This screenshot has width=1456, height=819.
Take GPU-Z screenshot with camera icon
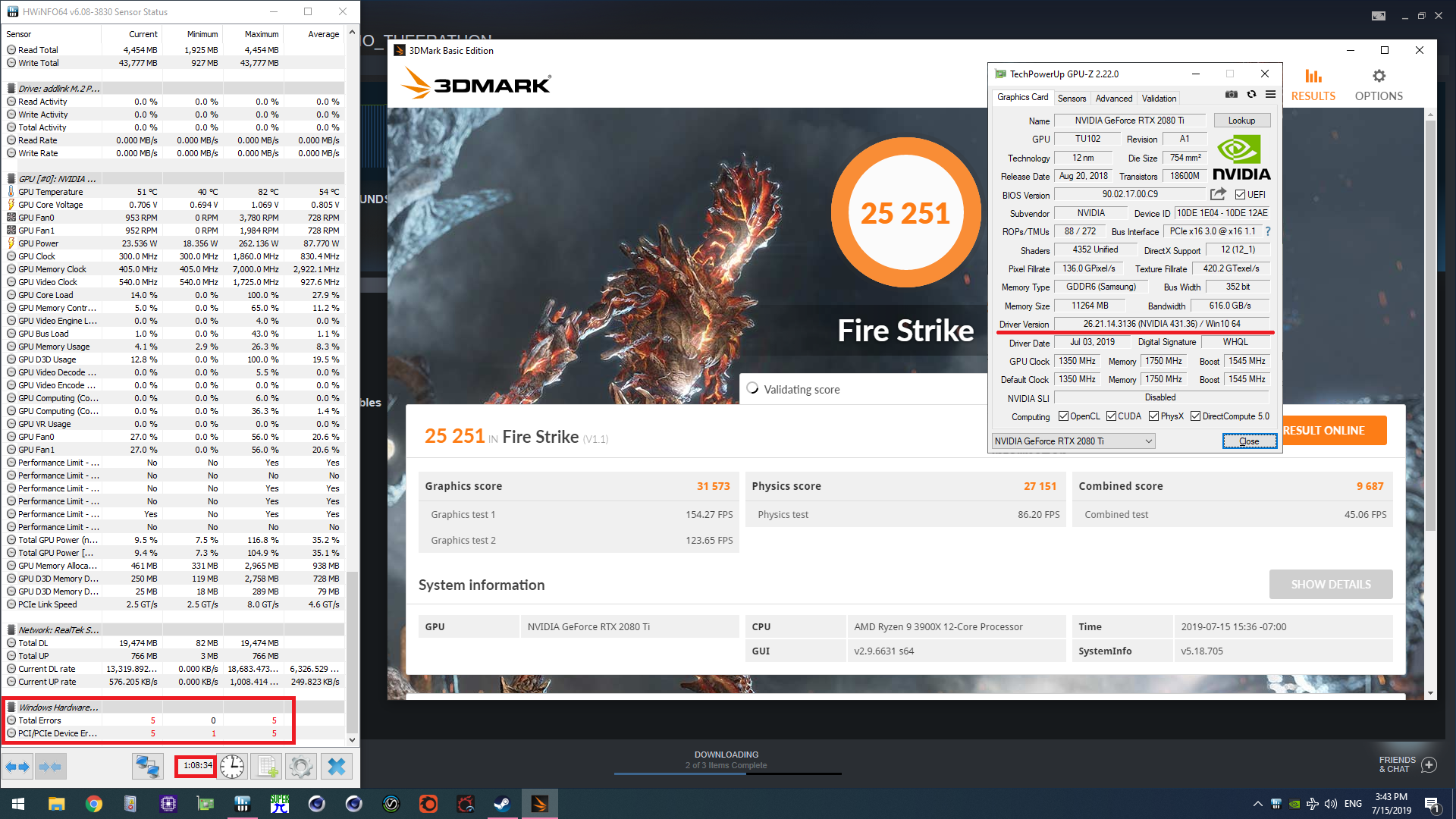pos(1232,95)
